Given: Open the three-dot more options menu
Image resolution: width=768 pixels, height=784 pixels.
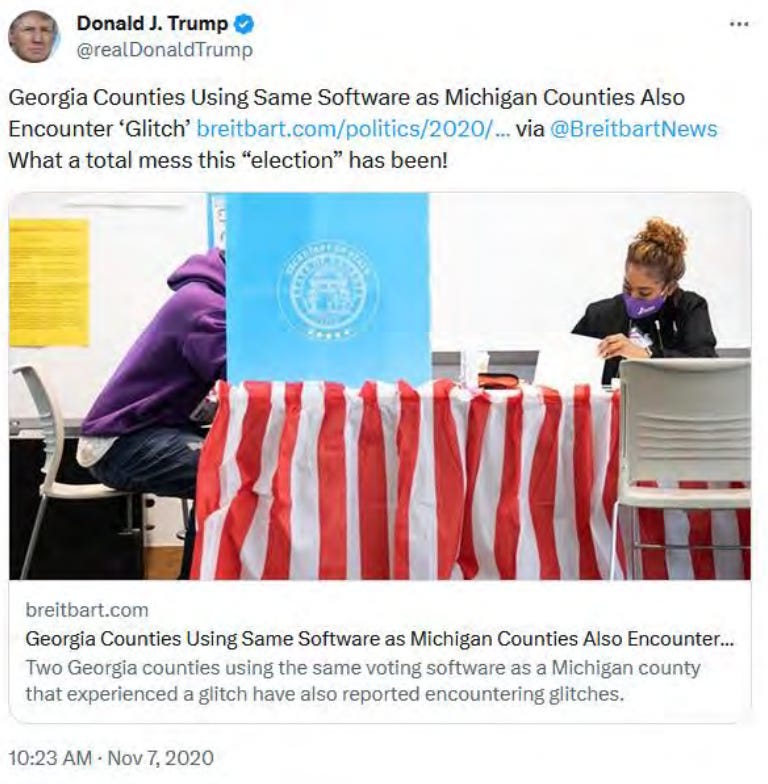Looking at the screenshot, I should point(739,24).
